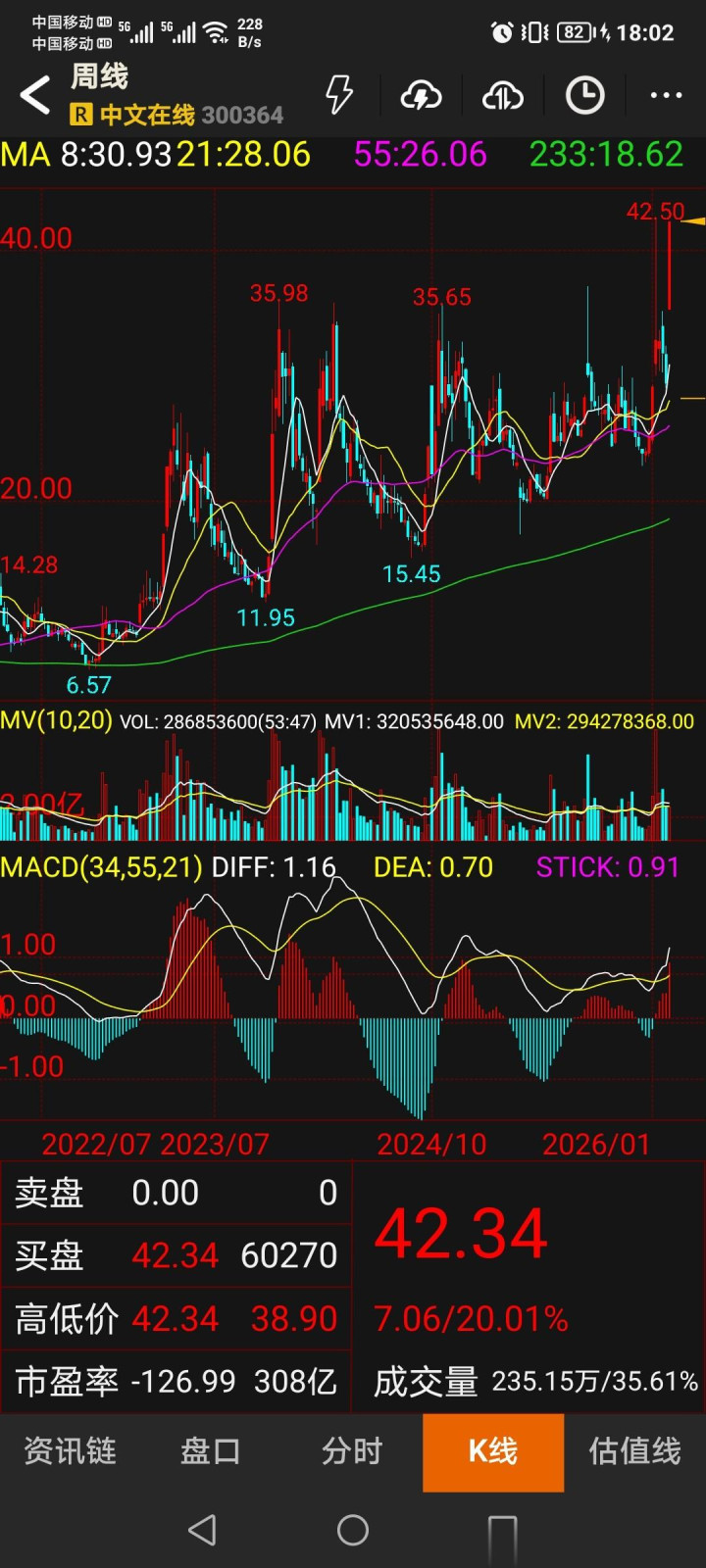Tap the 7.06/20.01% change value
This screenshot has height=1568, width=706.
[471, 1319]
